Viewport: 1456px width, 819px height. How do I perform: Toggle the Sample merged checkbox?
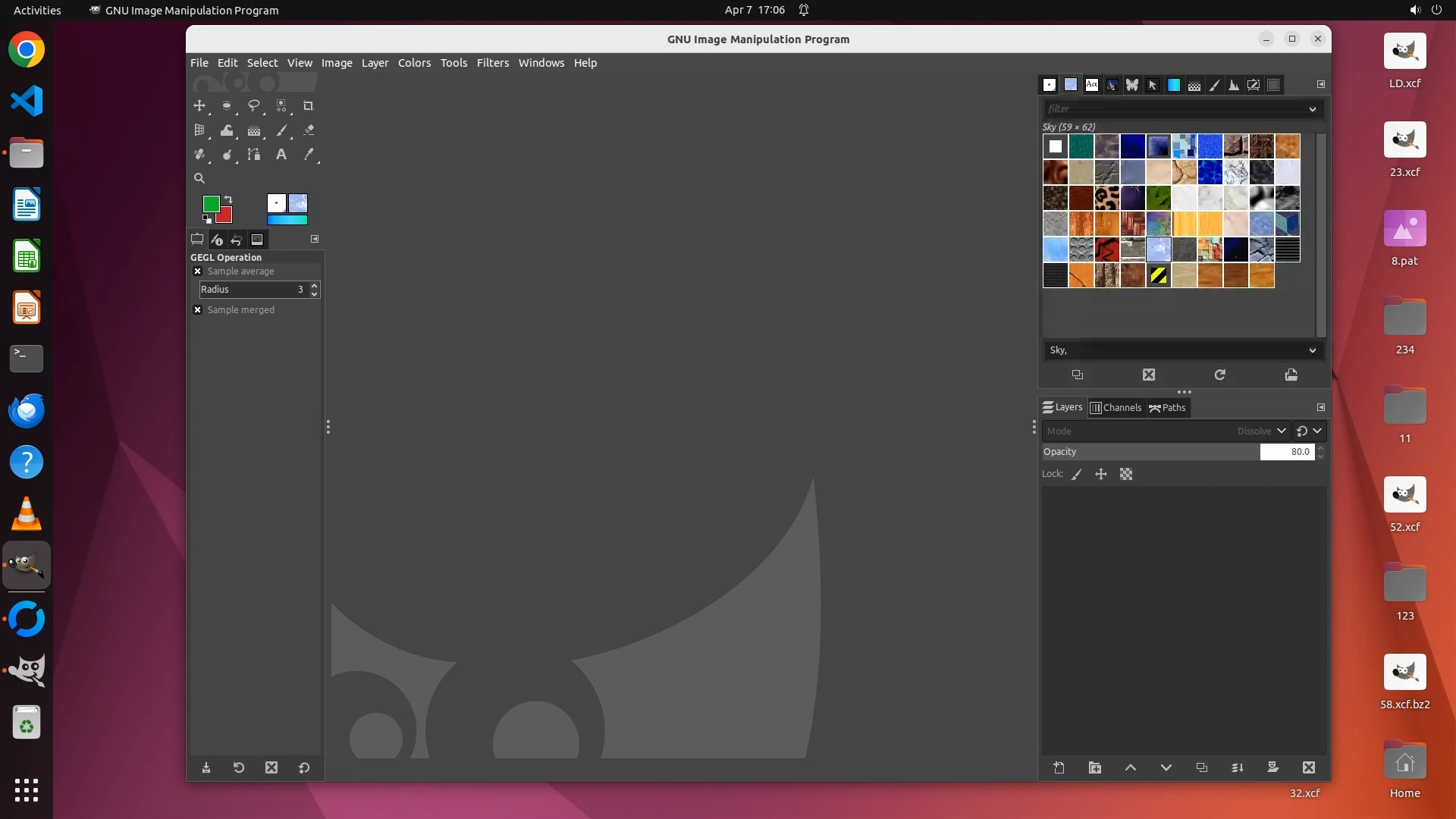198,310
